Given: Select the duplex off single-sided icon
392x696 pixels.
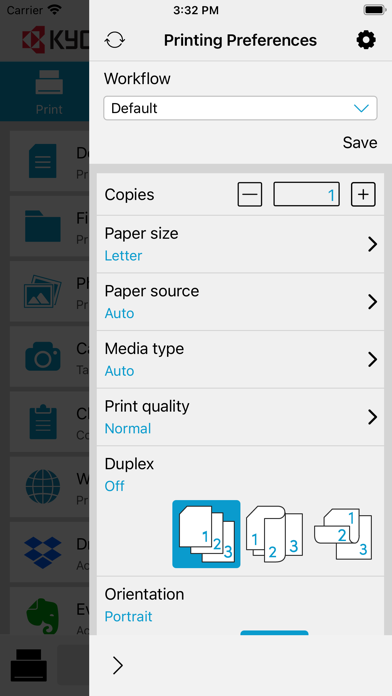Looking at the screenshot, I should click(206, 534).
